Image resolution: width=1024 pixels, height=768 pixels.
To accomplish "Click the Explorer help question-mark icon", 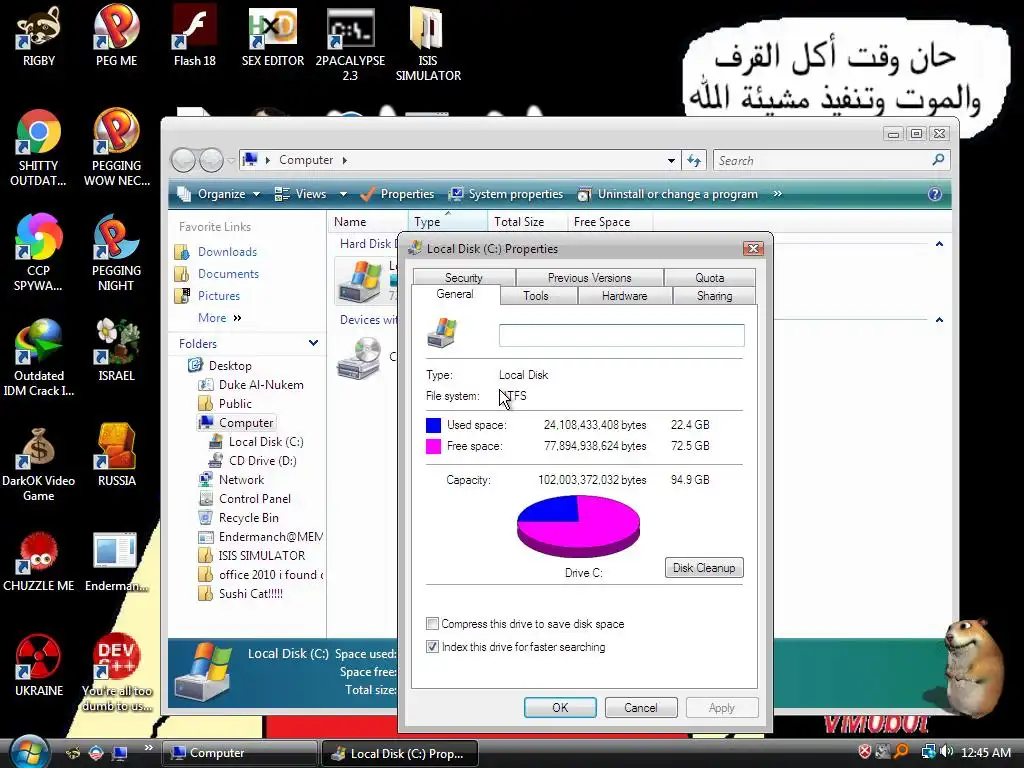I will [x=935, y=194].
